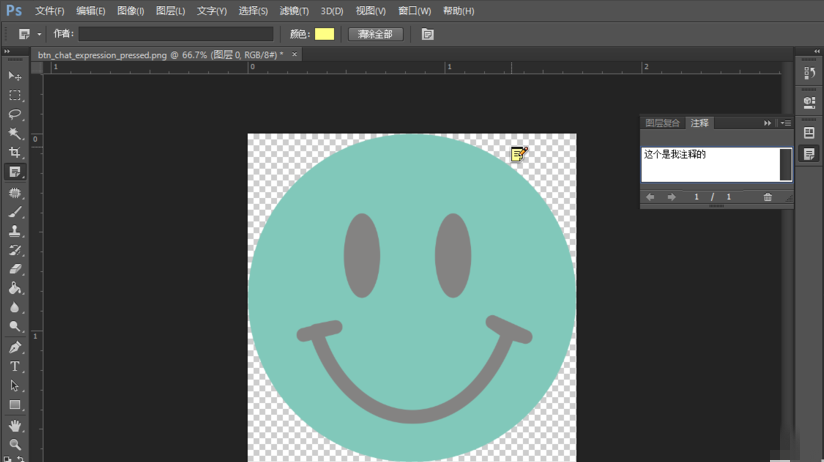Click the note icon on canvas
This screenshot has width=824, height=462.
click(x=518, y=154)
